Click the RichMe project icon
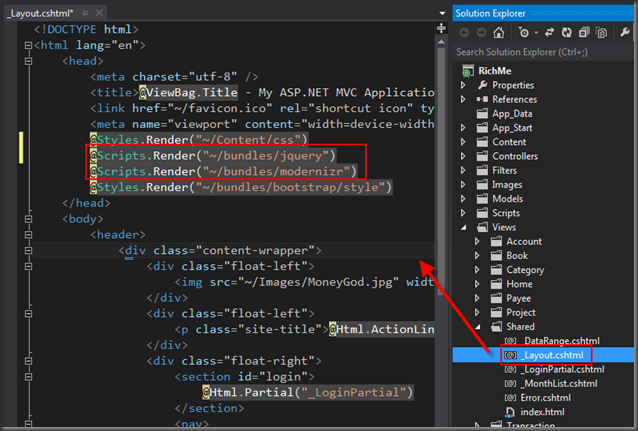 [468, 71]
